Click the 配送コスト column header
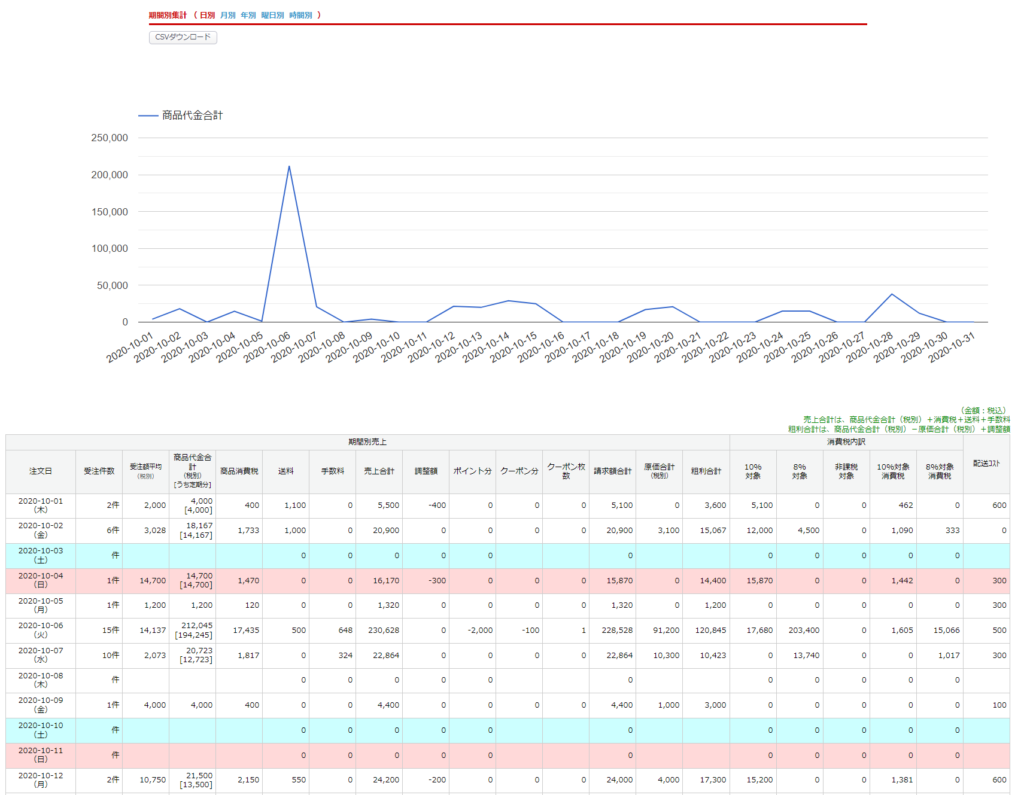The image size is (1024, 795). click(985, 471)
